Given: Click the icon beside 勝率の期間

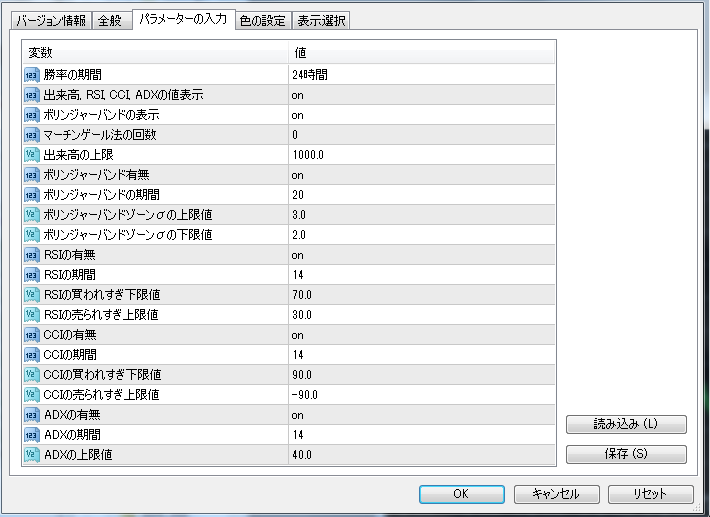Looking at the screenshot, I should 32,75.
